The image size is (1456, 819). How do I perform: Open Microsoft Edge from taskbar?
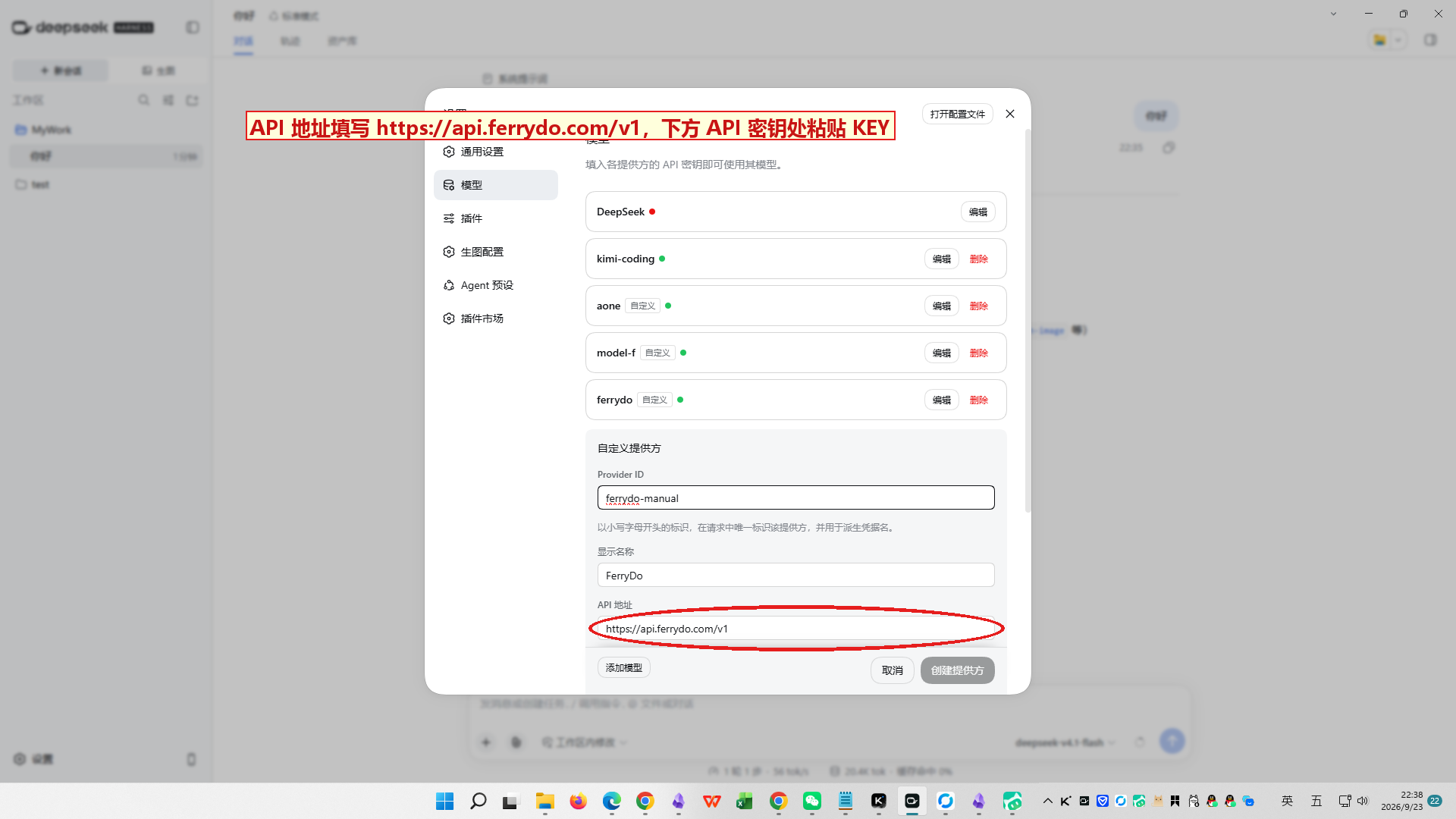611,801
